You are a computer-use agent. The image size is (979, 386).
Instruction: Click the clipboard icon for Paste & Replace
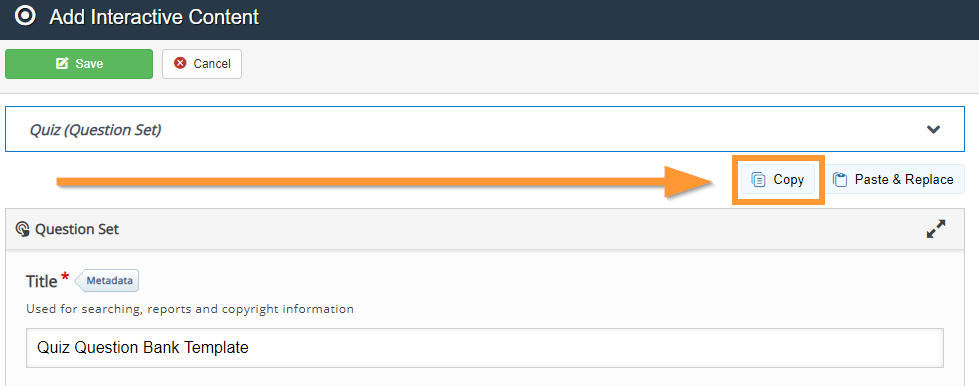[840, 180]
